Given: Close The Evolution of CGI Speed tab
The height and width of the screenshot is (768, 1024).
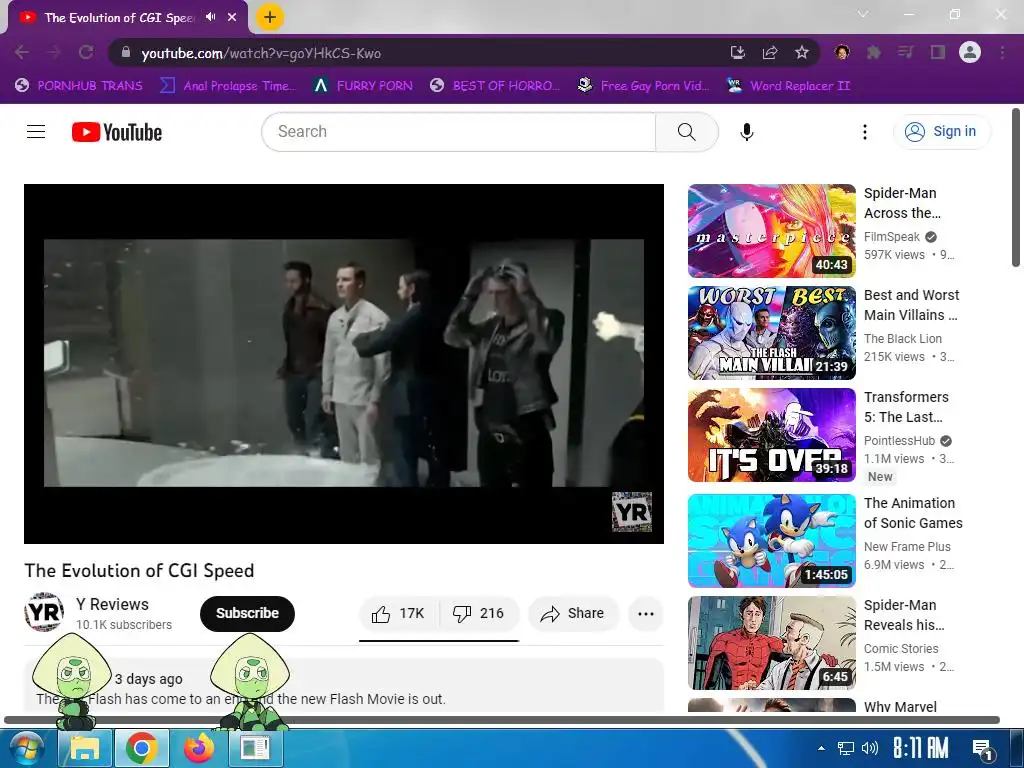Looking at the screenshot, I should (x=232, y=17).
